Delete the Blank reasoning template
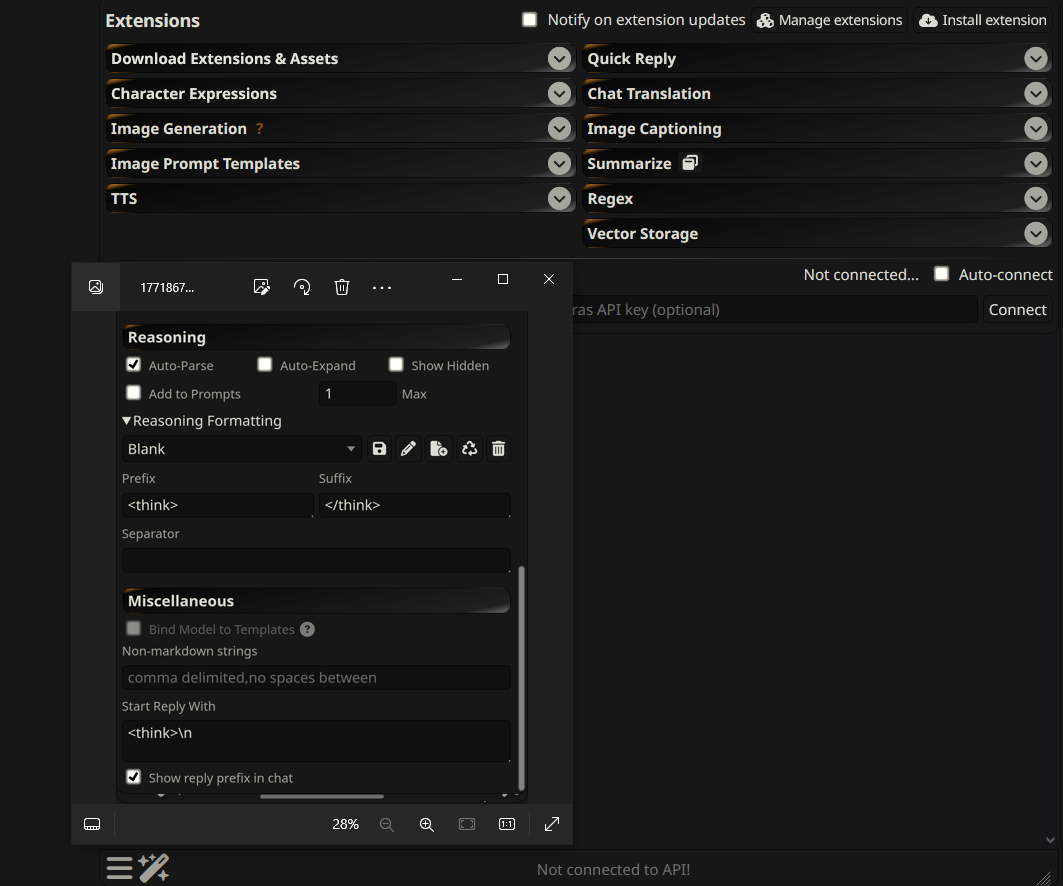 (x=498, y=449)
